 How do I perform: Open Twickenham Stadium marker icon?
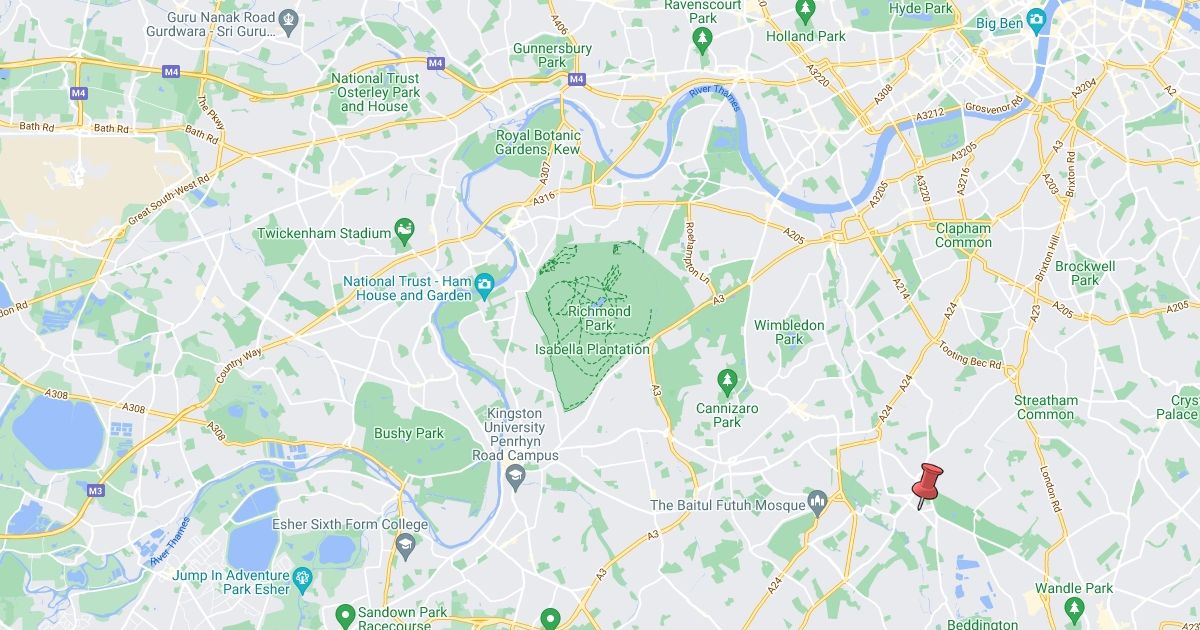[404, 231]
